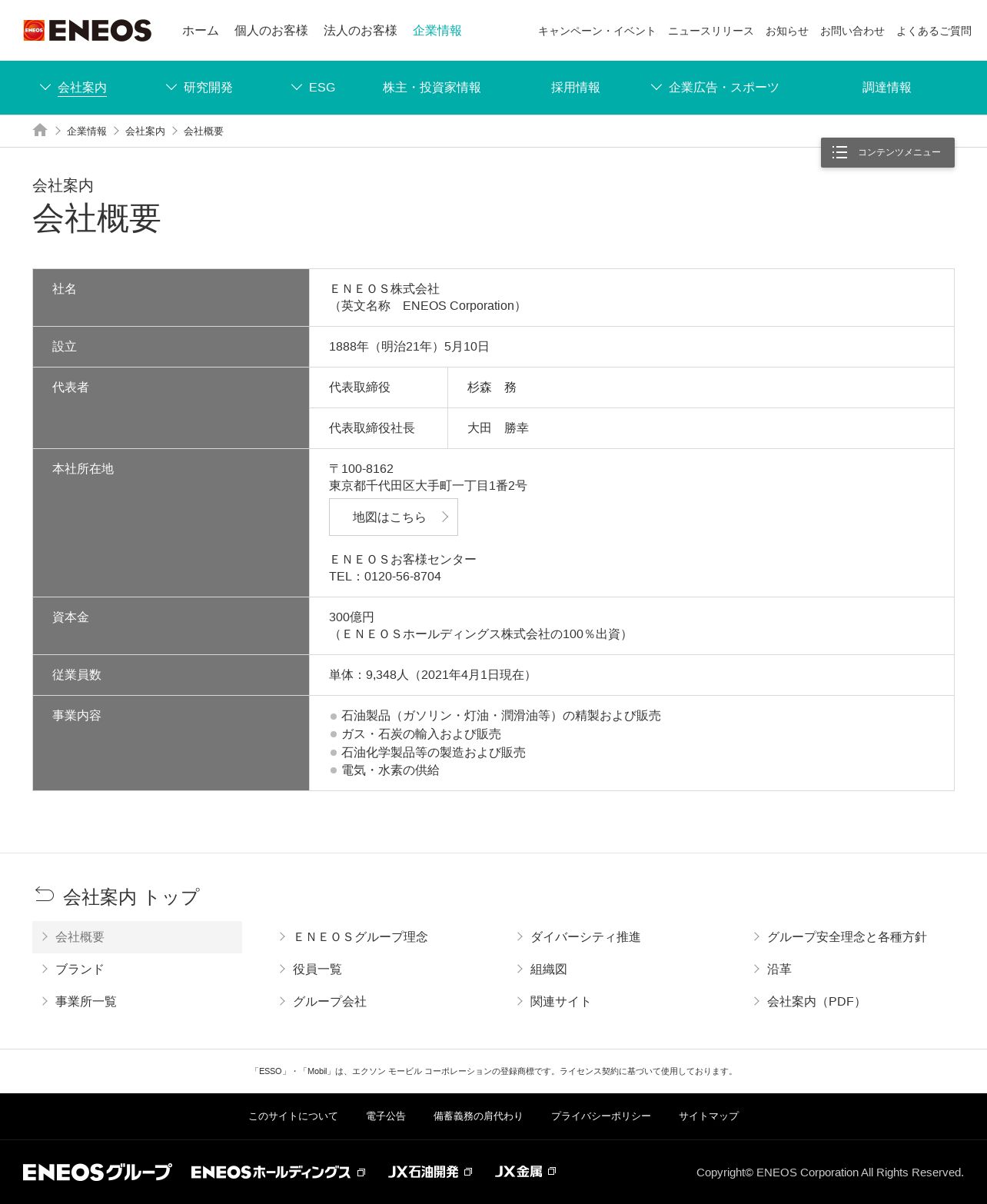
Task: Go to ホーム in top navigation
Action: pyautogui.click(x=201, y=31)
